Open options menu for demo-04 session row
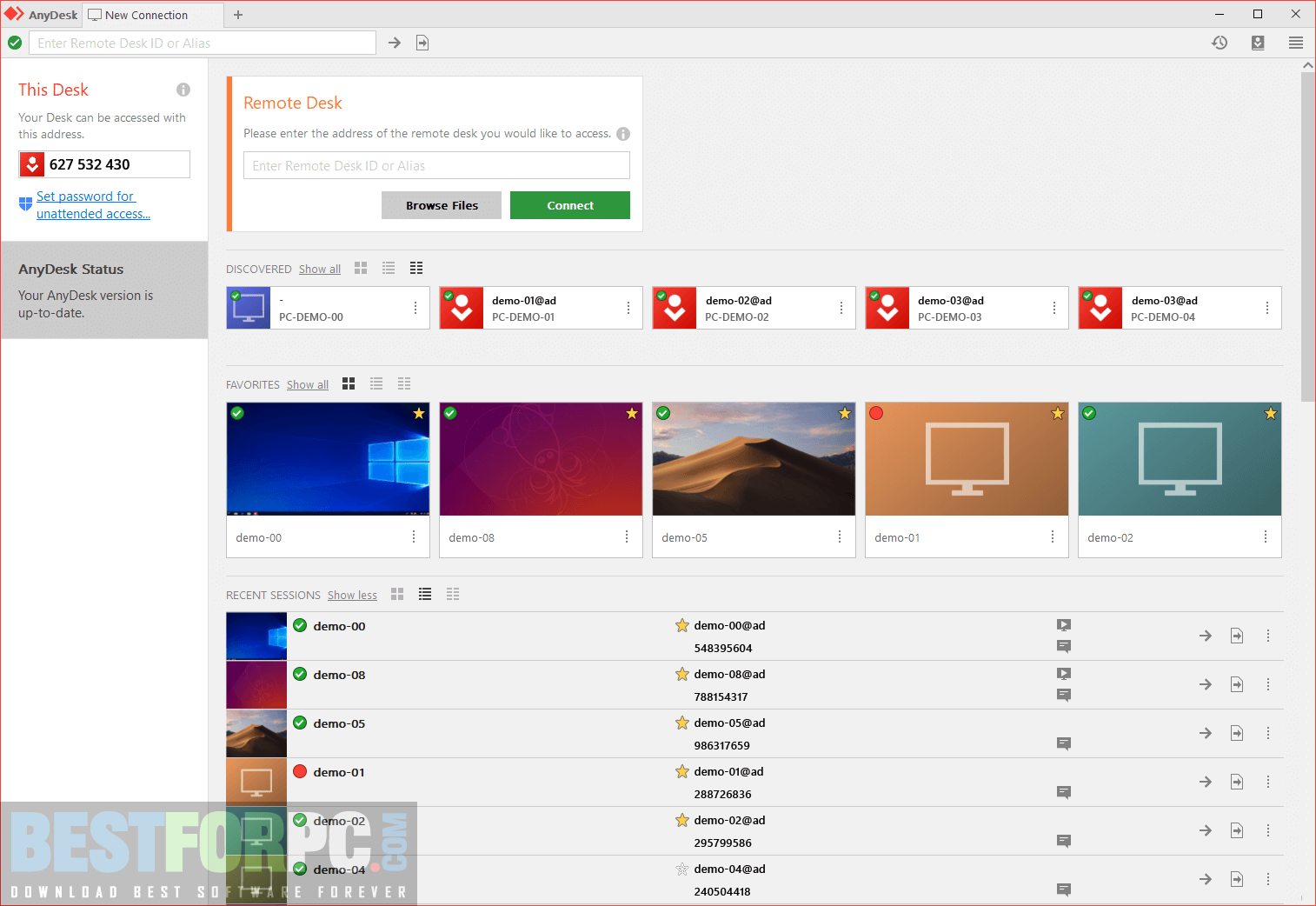This screenshot has height=906, width=1316. [x=1268, y=879]
